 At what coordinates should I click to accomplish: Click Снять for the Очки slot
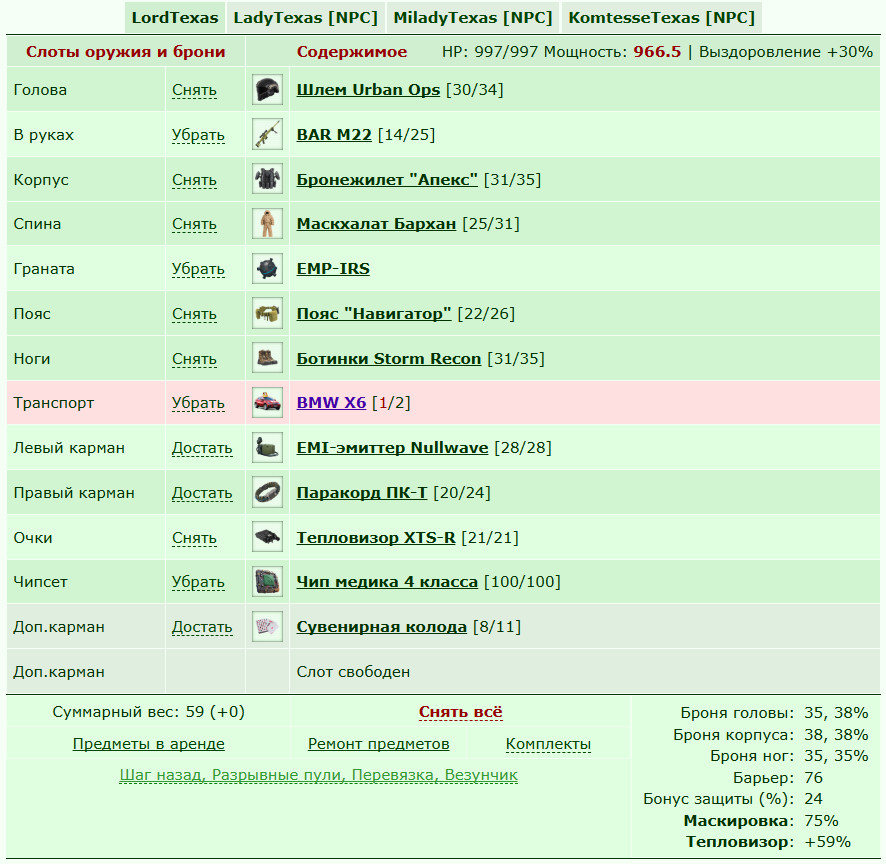tap(194, 538)
